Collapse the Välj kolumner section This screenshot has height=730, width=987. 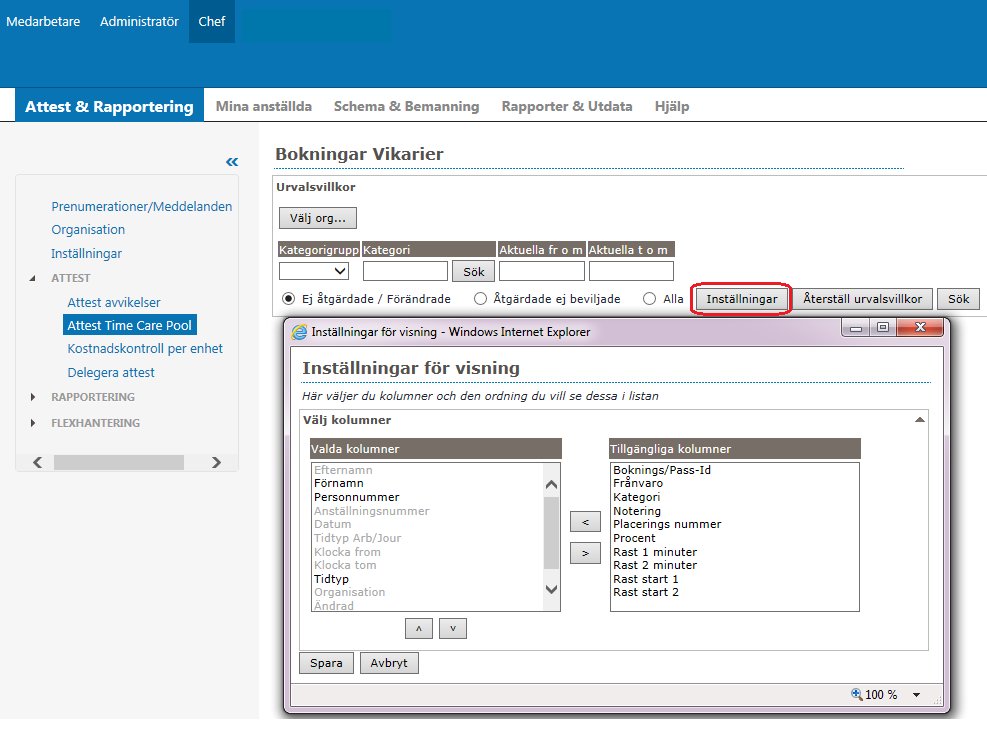(x=920, y=419)
